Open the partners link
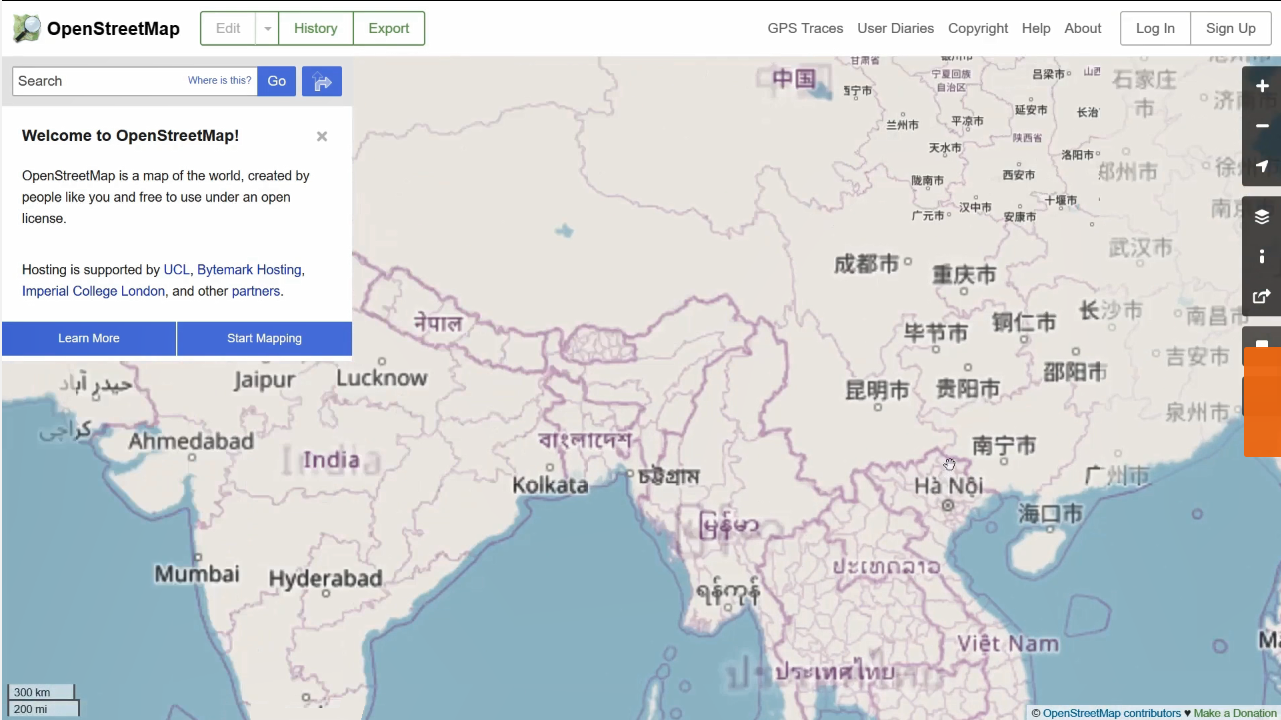 pyautogui.click(x=256, y=291)
